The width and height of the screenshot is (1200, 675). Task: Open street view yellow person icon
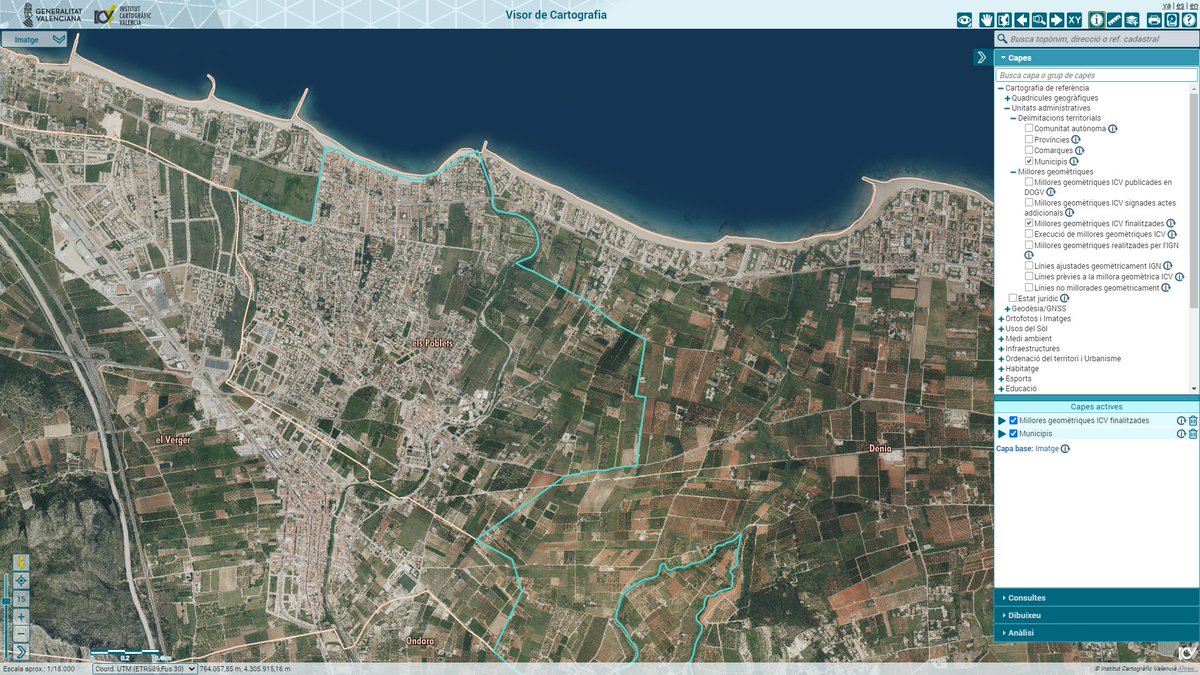(x=21, y=563)
